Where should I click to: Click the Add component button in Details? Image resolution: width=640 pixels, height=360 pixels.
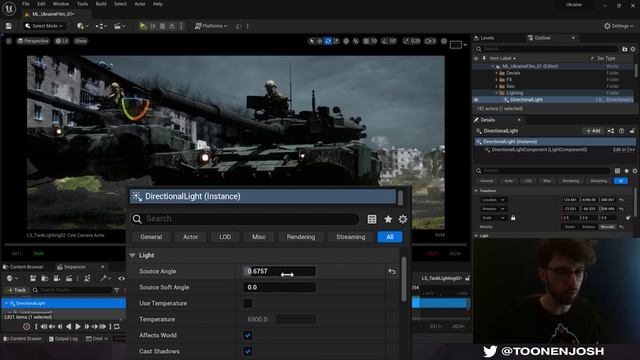click(593, 131)
